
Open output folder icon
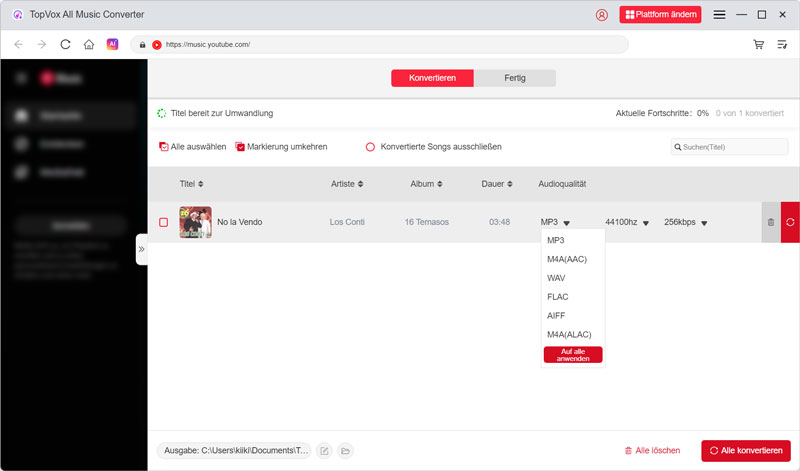pos(345,451)
